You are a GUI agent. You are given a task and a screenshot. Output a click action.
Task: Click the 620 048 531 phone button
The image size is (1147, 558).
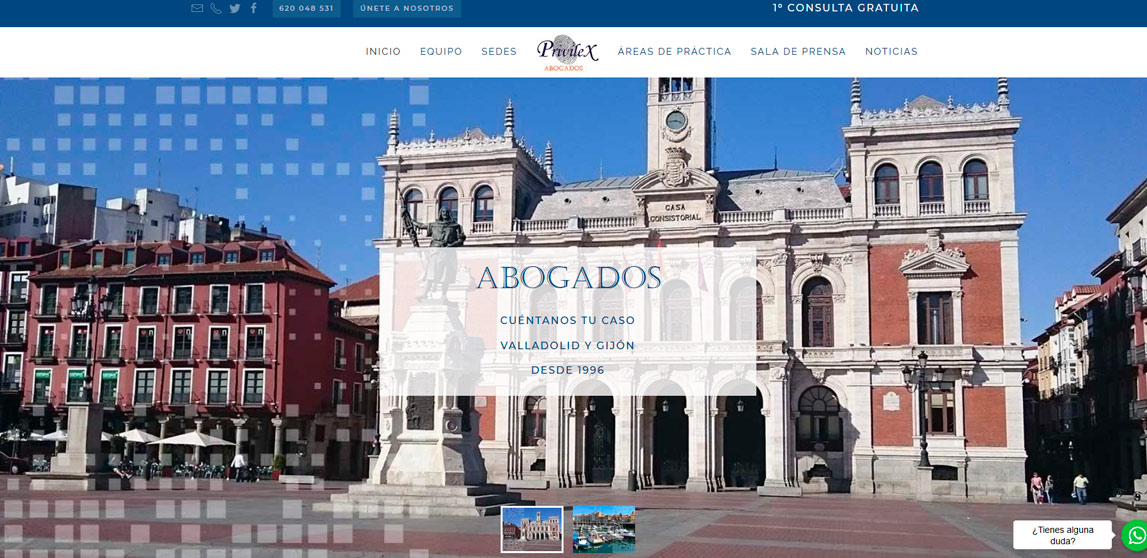coord(307,9)
